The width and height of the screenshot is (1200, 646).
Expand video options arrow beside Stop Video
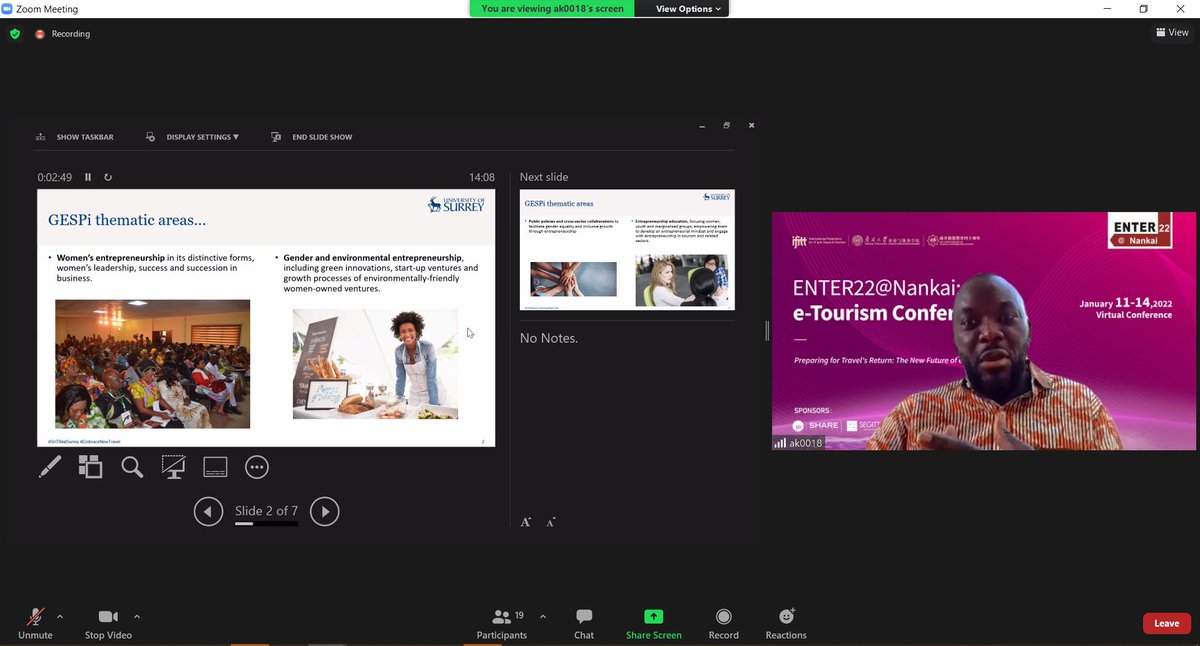137,616
